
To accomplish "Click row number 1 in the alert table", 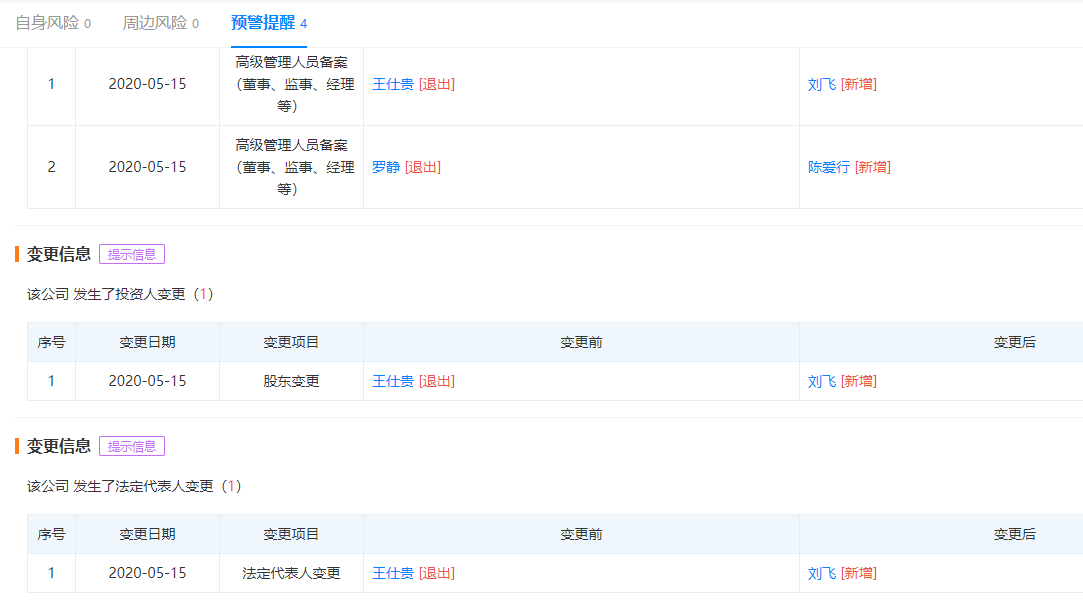I will click(51, 84).
